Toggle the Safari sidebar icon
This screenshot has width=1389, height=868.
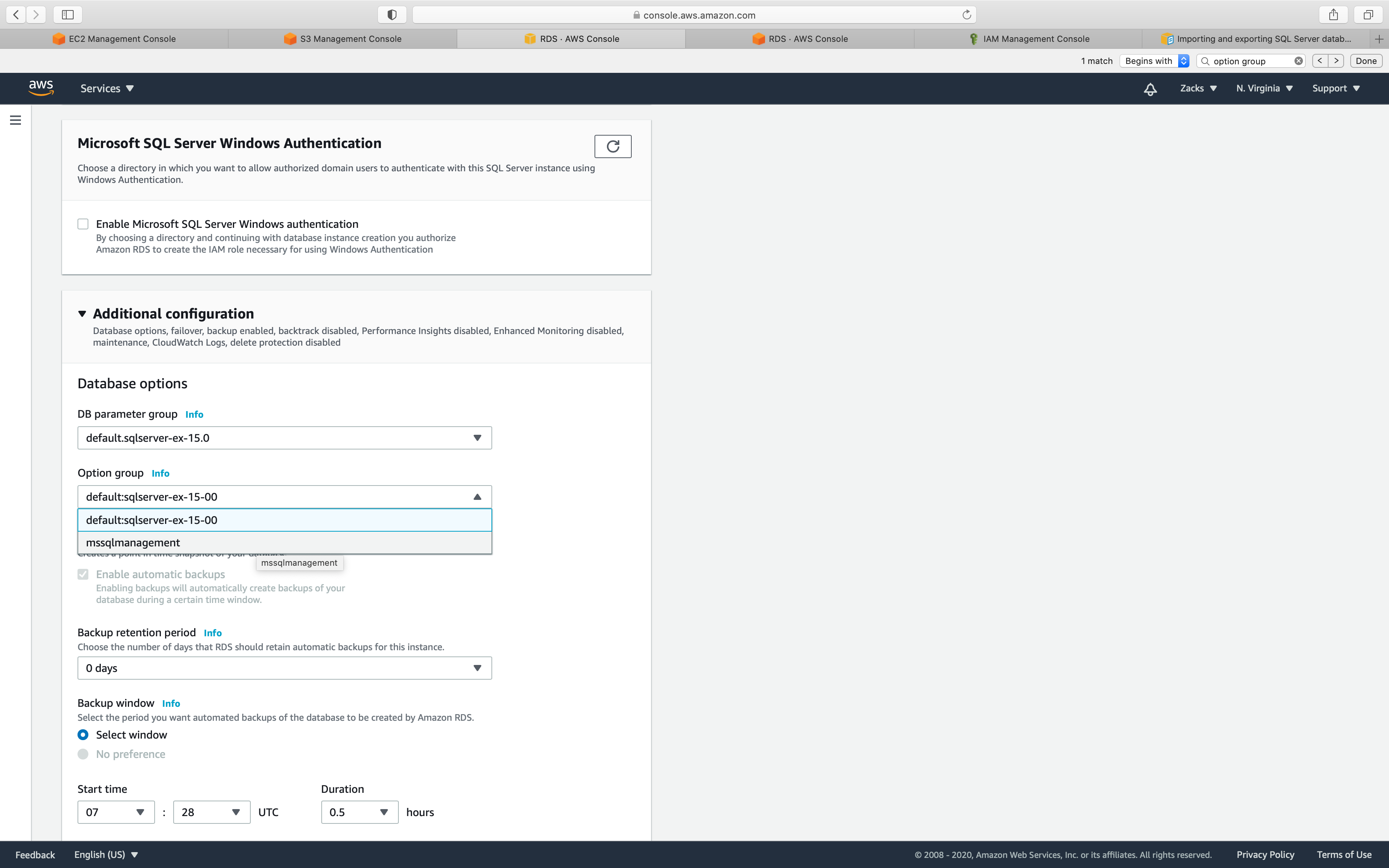[x=68, y=15]
